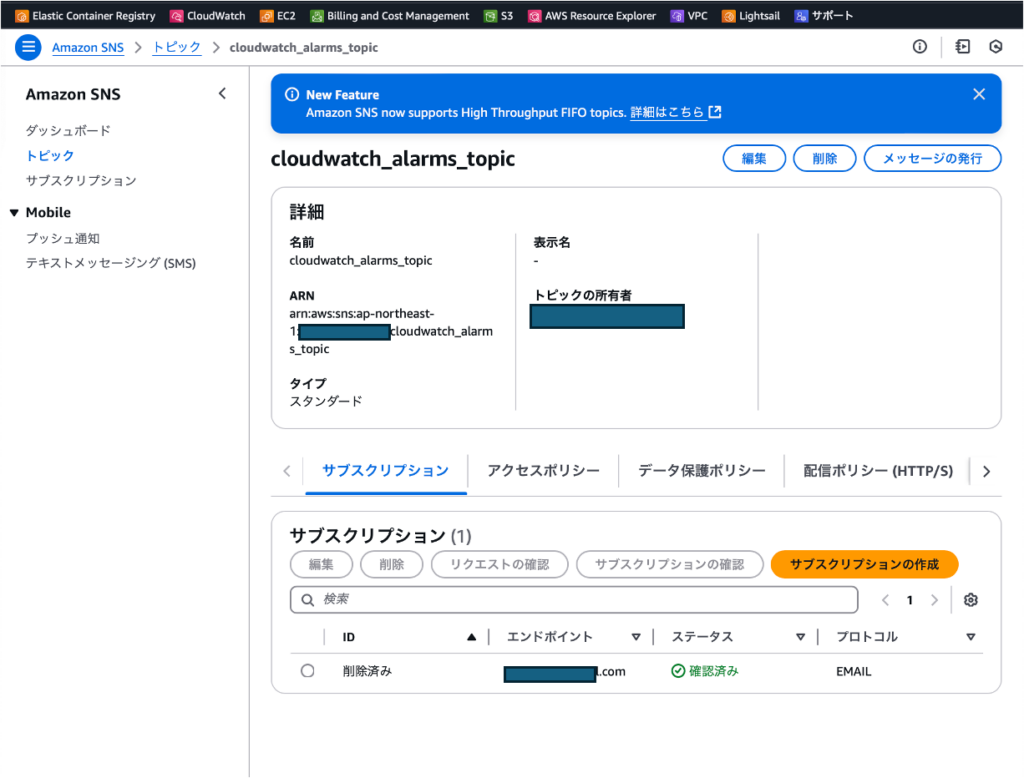Open Elastic Container Registry shortcut

[x=86, y=16]
